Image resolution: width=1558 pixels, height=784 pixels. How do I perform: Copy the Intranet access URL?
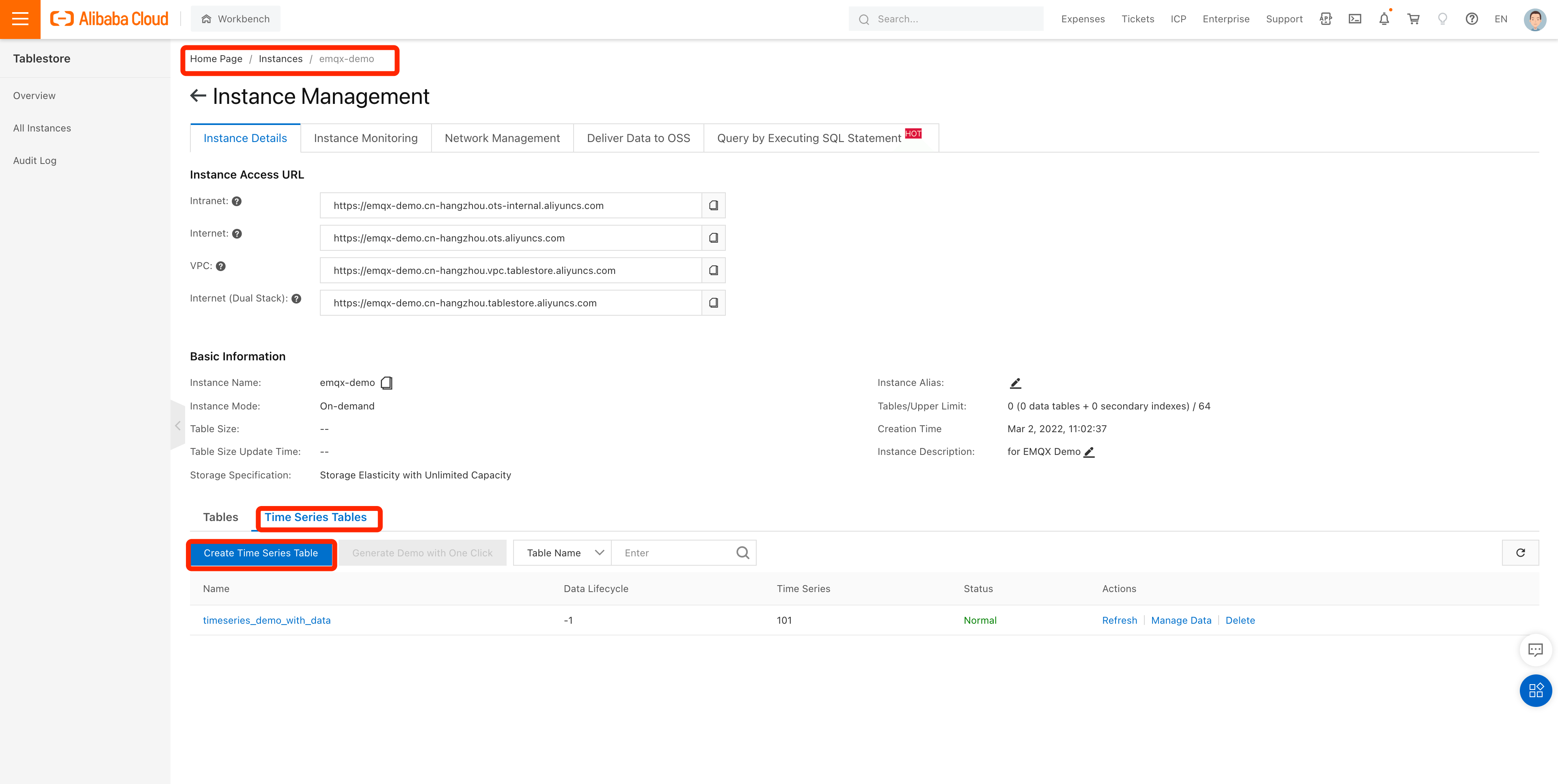point(713,205)
